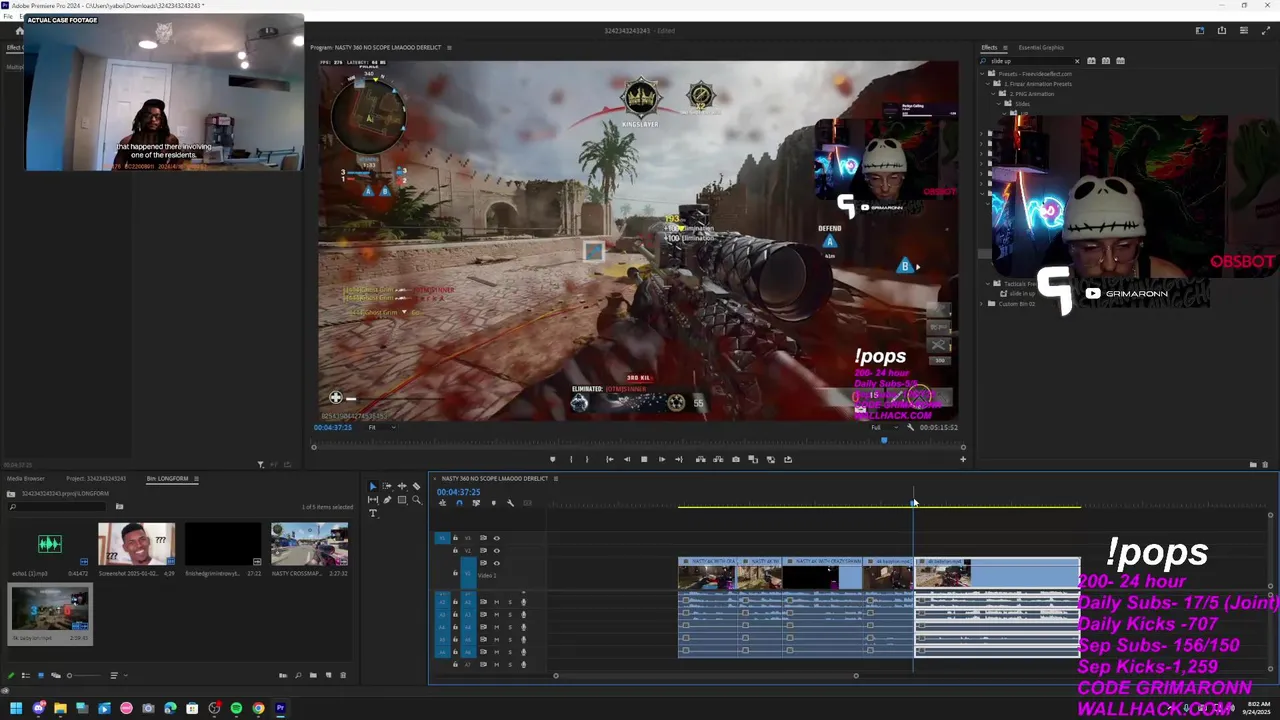Open the Full playback resolution dropdown
The width and height of the screenshot is (1280, 720).
882,427
